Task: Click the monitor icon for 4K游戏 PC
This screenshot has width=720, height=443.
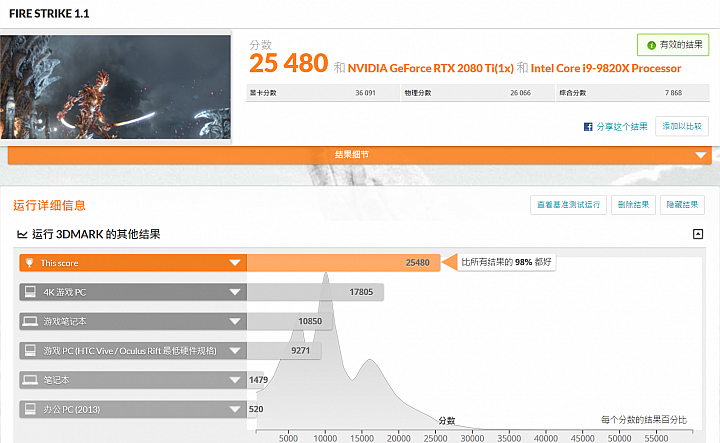Action: [30, 292]
